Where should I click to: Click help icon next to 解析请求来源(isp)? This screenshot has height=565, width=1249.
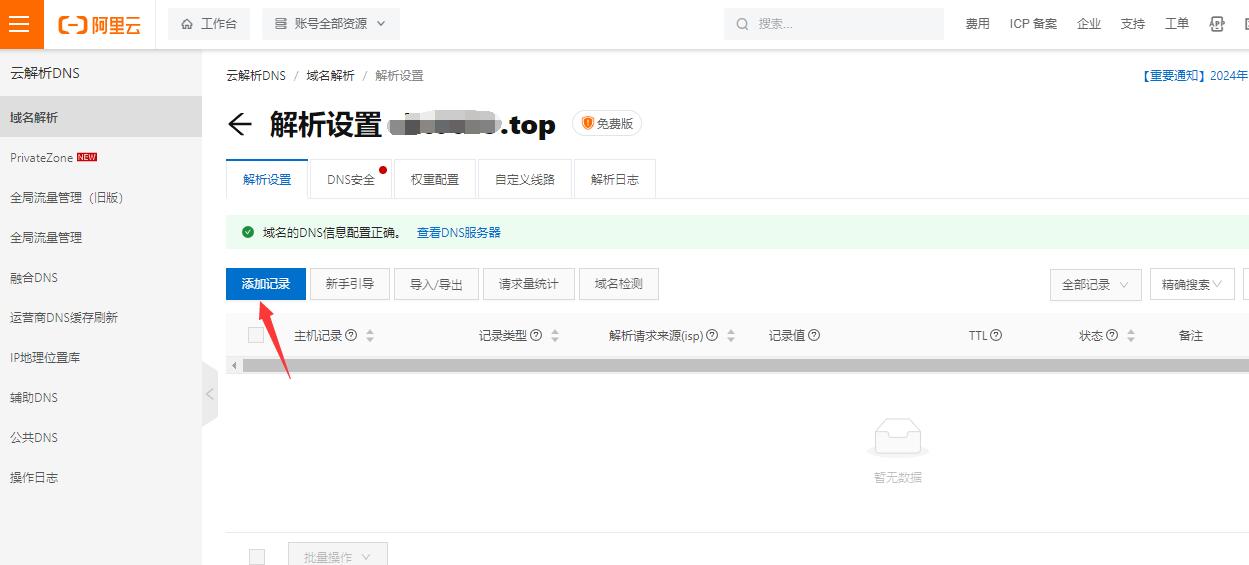[x=712, y=336]
